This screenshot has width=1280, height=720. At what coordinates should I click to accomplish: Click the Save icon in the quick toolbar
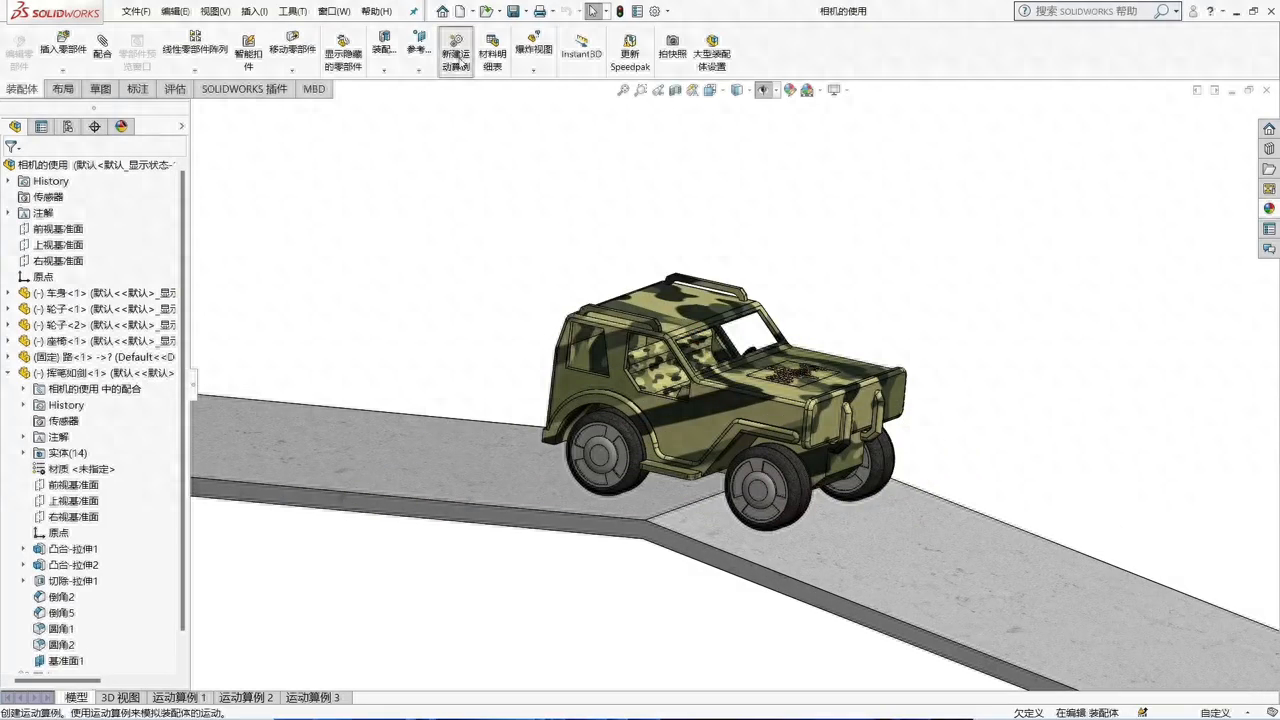coord(513,11)
